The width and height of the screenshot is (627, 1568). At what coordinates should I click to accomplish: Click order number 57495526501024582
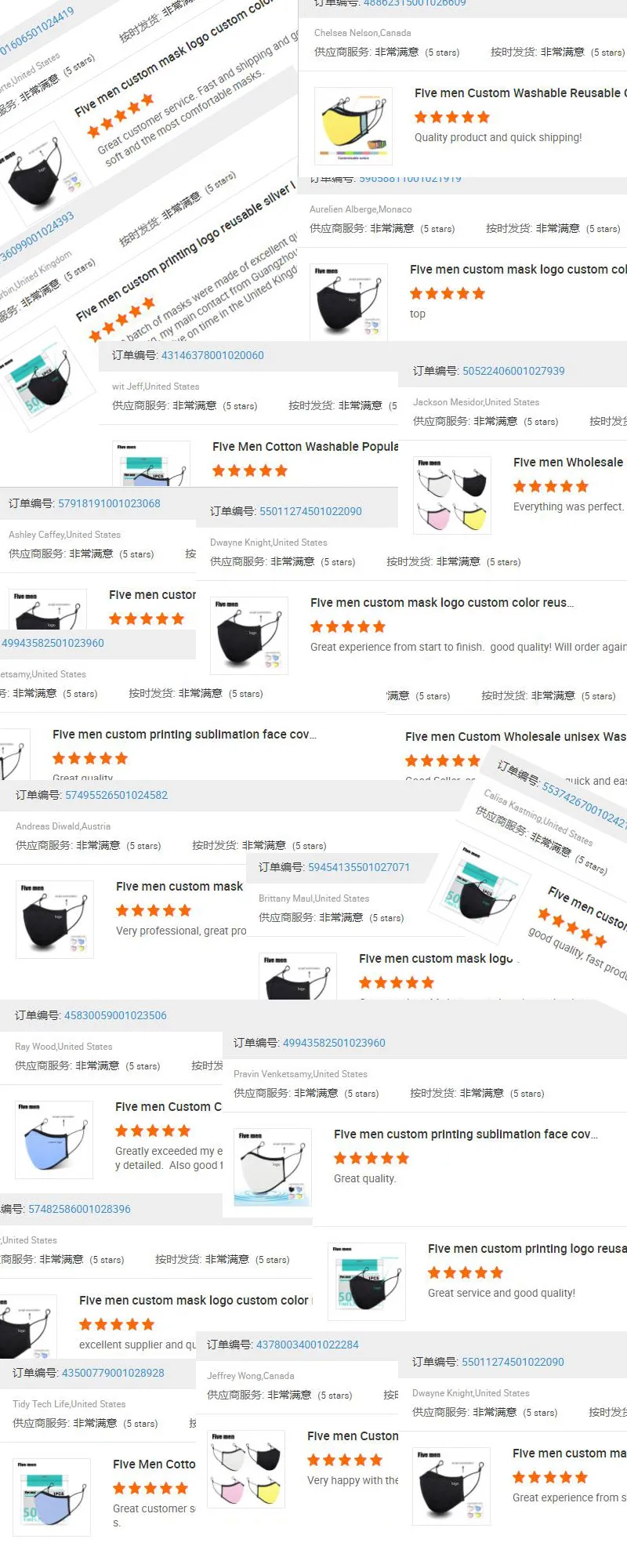[x=116, y=795]
